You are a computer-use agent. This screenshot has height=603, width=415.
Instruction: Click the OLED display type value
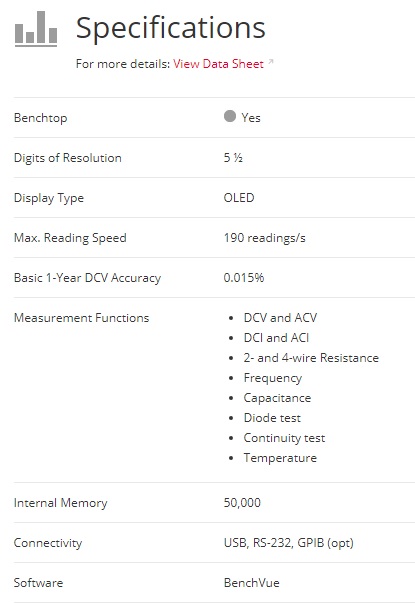[239, 198]
